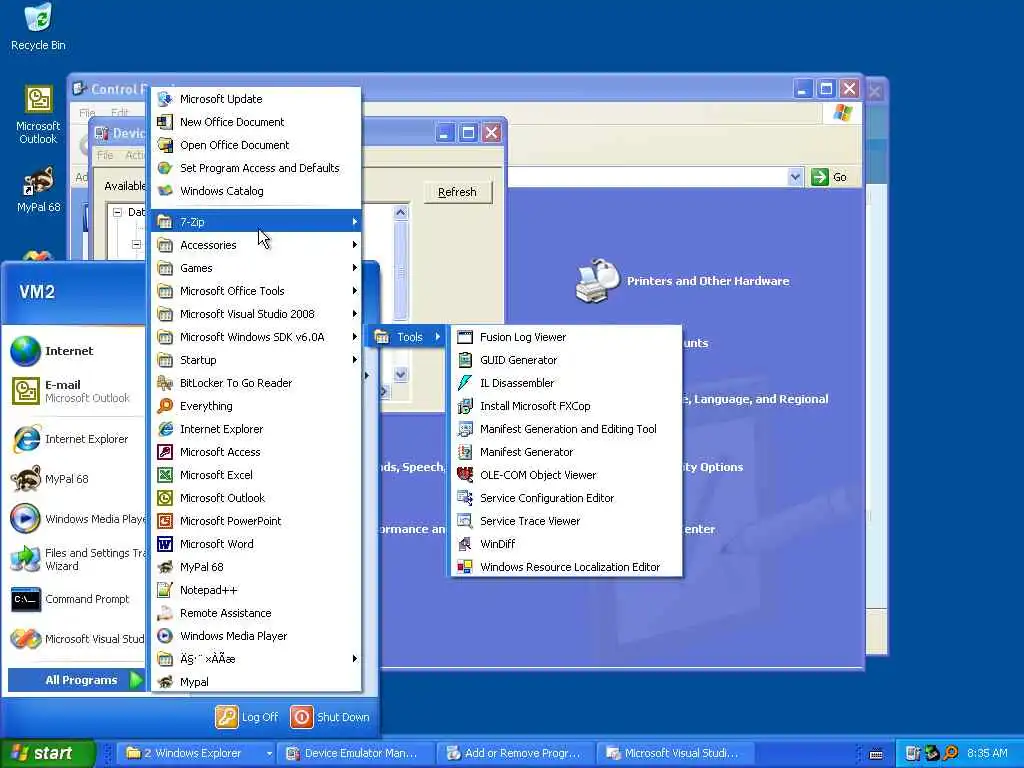
Task: Click scroll down arrow in Device Emulator list
Action: pos(400,374)
